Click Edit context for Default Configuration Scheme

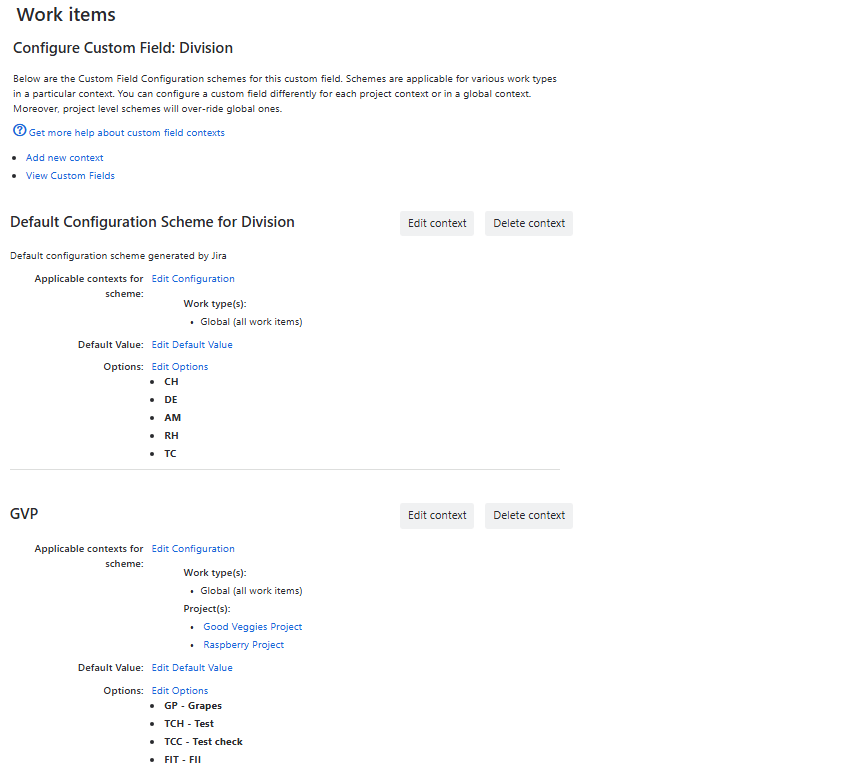tap(437, 224)
